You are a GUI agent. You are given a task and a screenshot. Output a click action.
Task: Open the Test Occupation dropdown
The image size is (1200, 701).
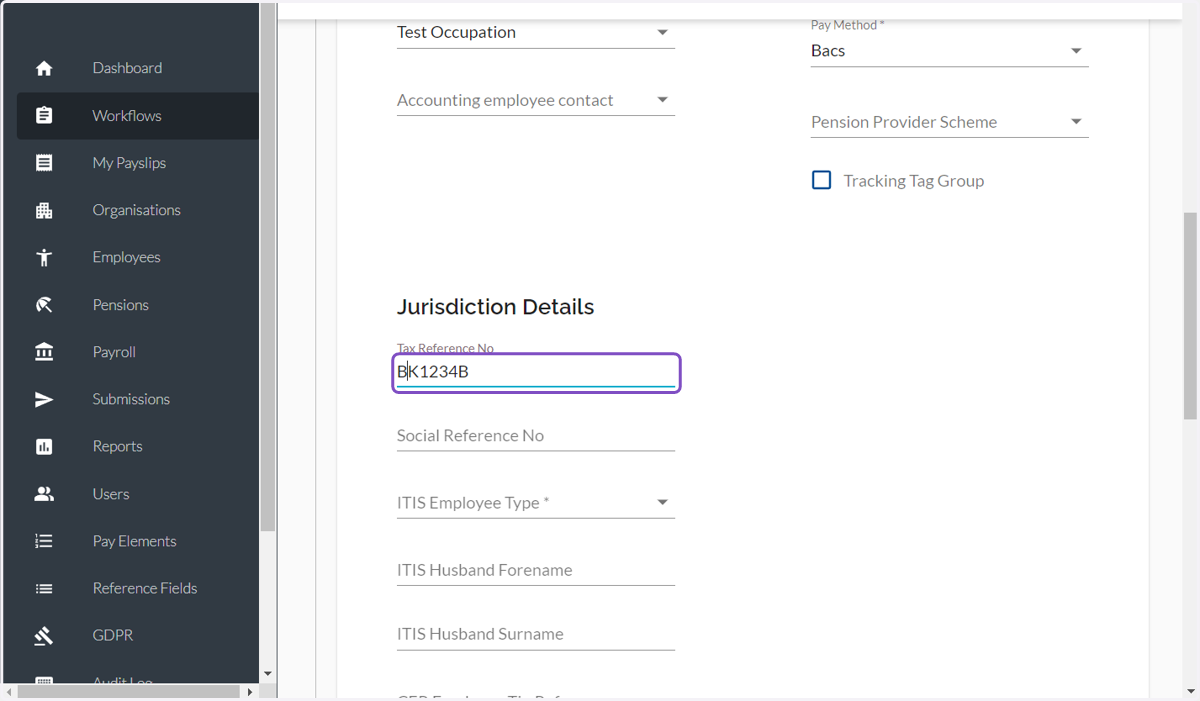click(536, 32)
